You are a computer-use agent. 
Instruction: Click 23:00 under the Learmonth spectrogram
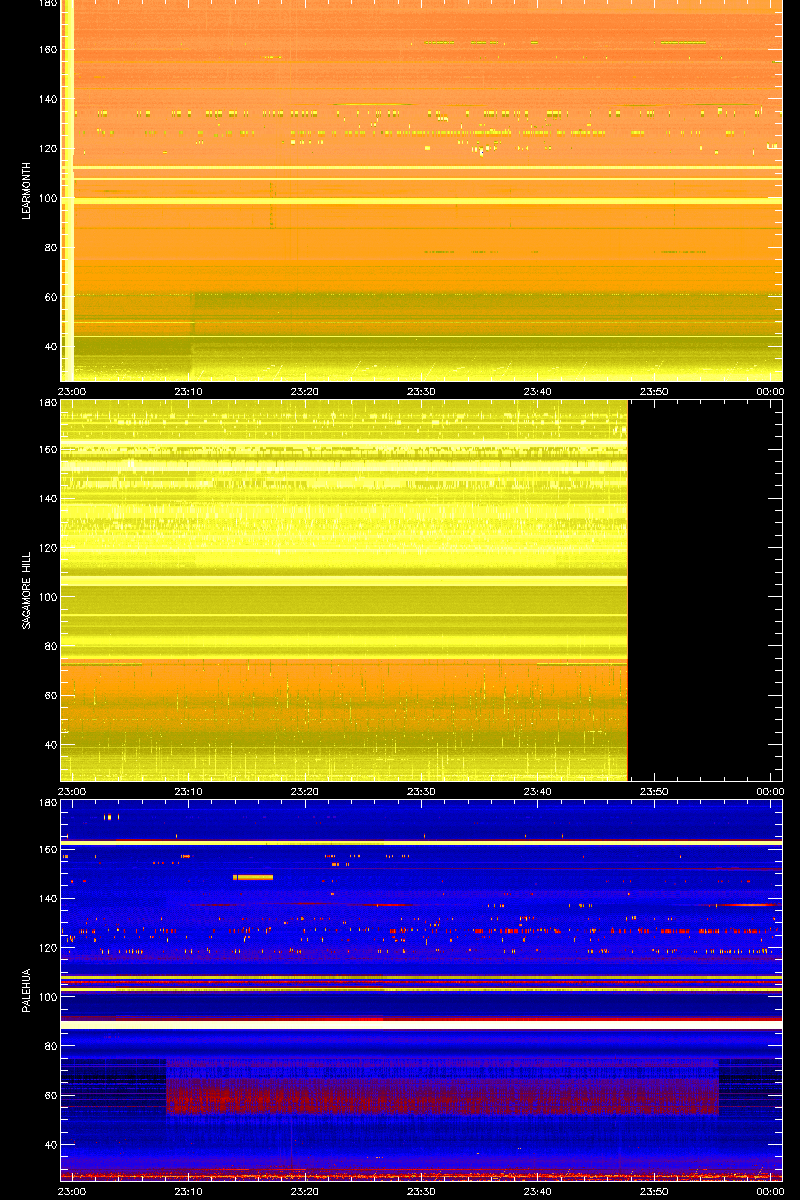[x=72, y=392]
